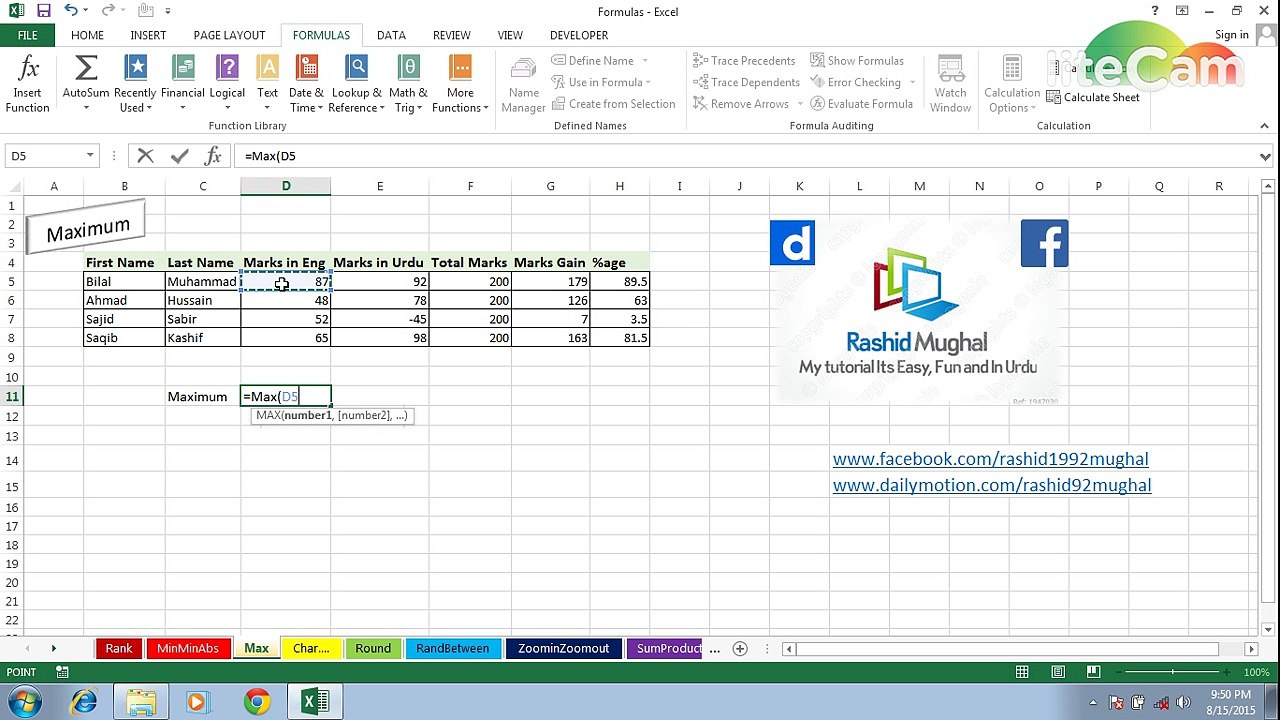Image resolution: width=1280 pixels, height=720 pixels.
Task: Open Math & Trig functions
Action: pos(408,84)
